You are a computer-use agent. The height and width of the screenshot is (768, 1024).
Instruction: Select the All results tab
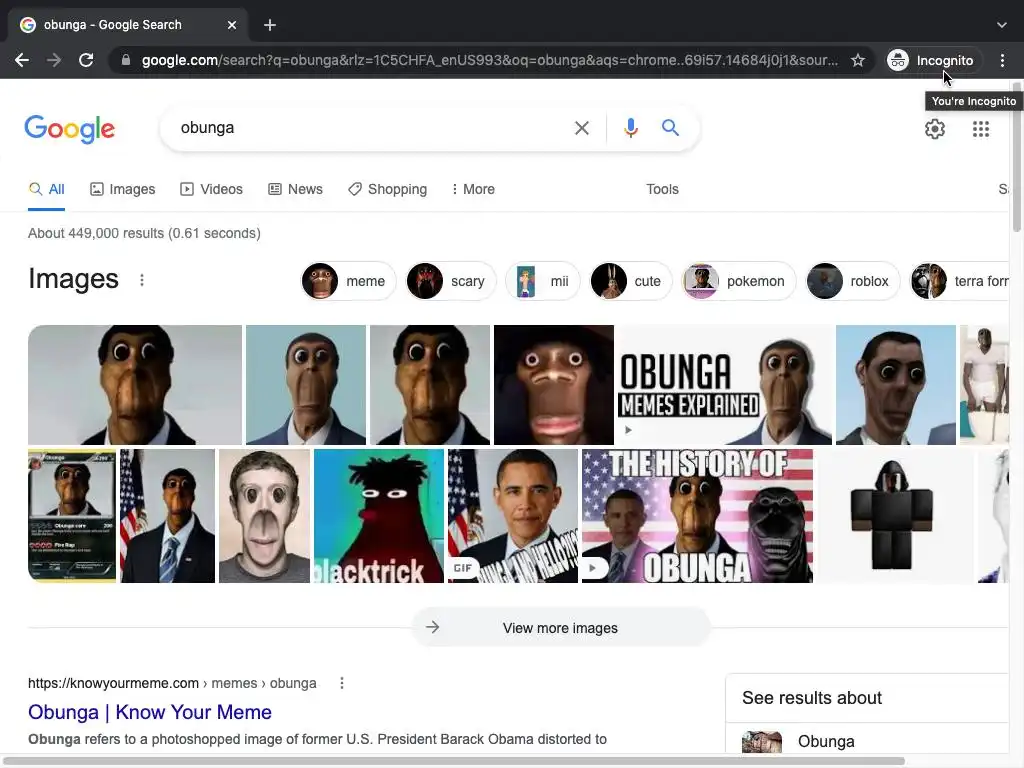(46, 189)
